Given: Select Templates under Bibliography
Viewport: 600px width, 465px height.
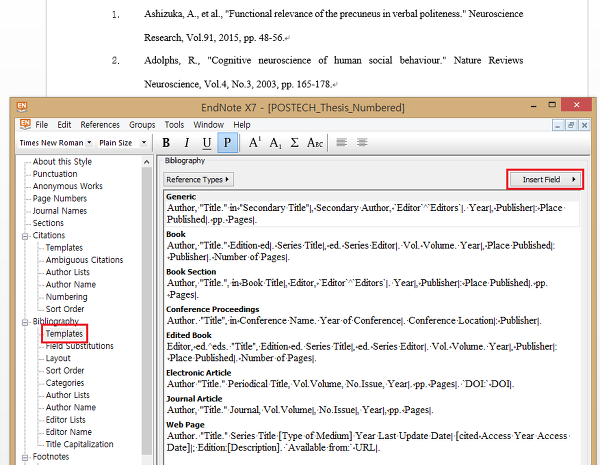Looking at the screenshot, I should tap(64, 334).
